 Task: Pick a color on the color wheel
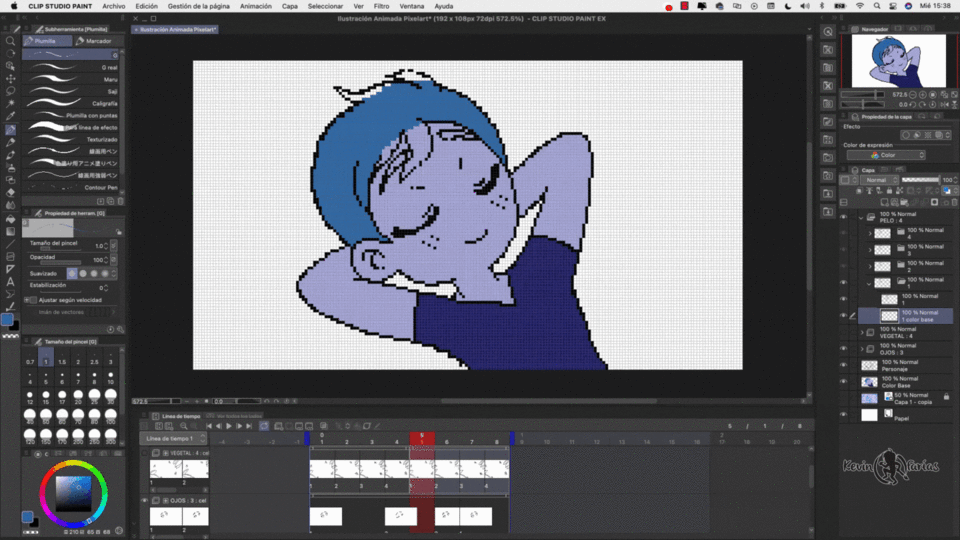pyautogui.click(x=73, y=494)
